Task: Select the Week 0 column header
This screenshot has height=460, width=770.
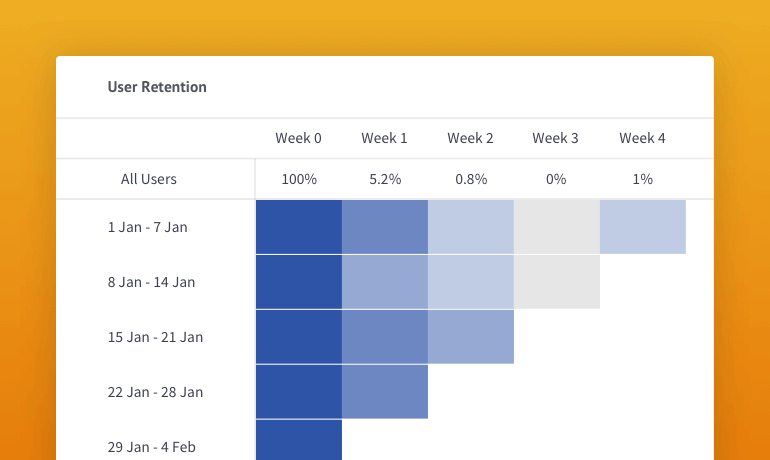Action: (x=298, y=138)
